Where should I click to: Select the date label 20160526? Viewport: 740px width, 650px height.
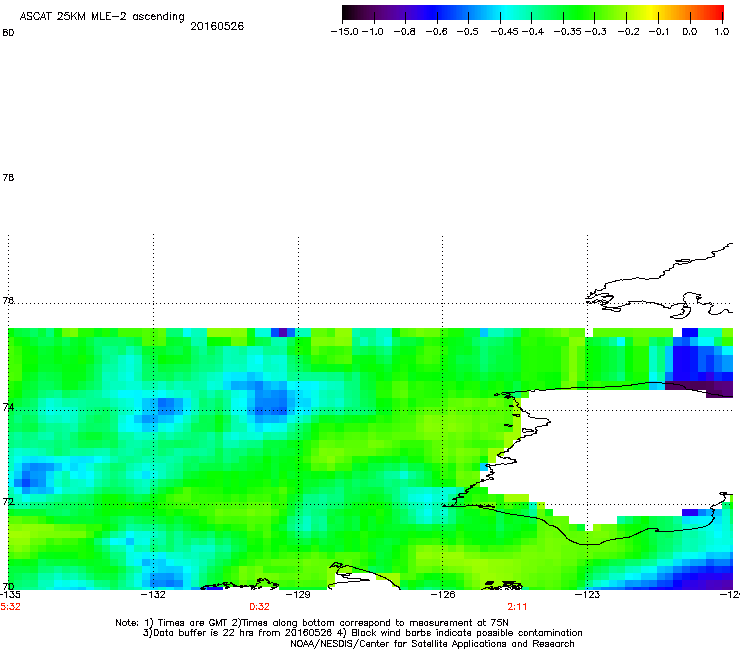click(217, 26)
